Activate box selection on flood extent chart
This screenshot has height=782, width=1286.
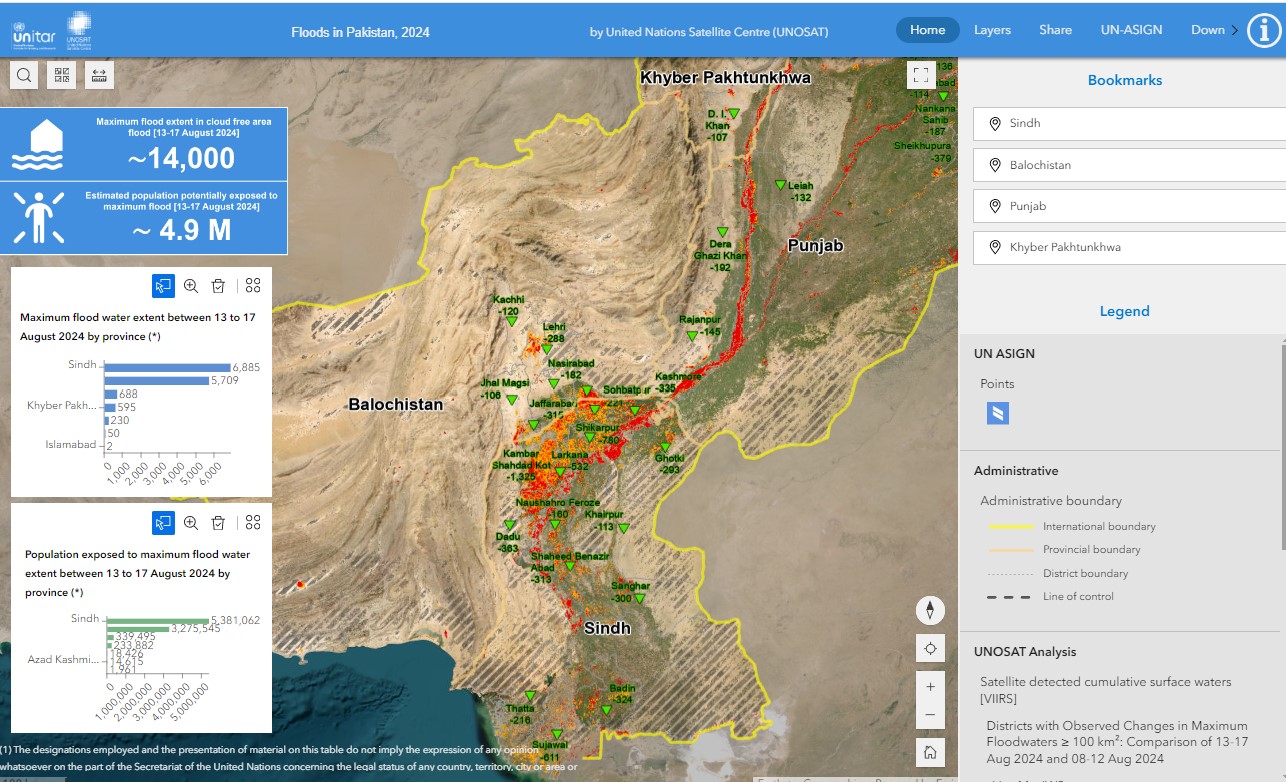pos(163,286)
